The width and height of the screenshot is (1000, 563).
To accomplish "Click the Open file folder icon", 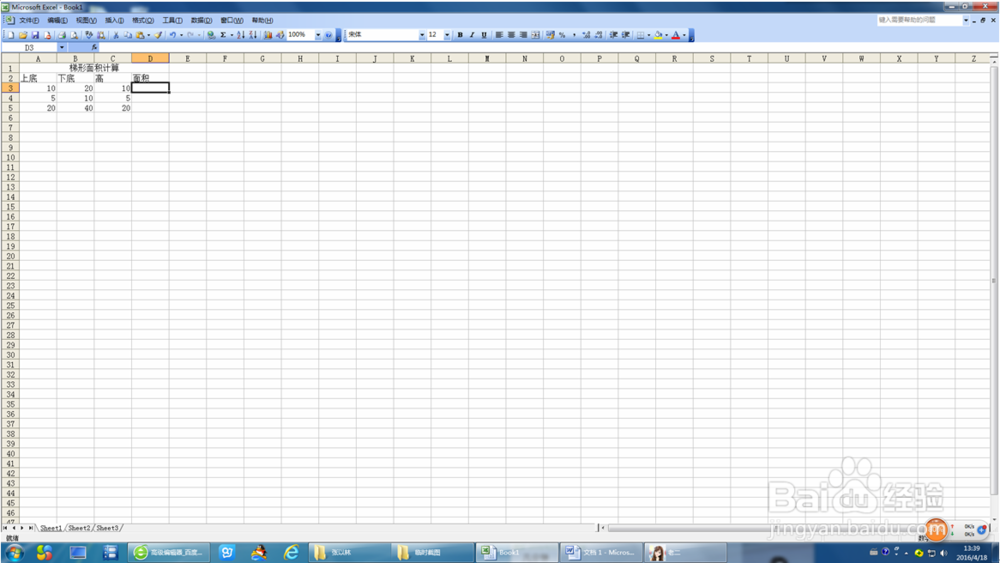I will (23, 35).
